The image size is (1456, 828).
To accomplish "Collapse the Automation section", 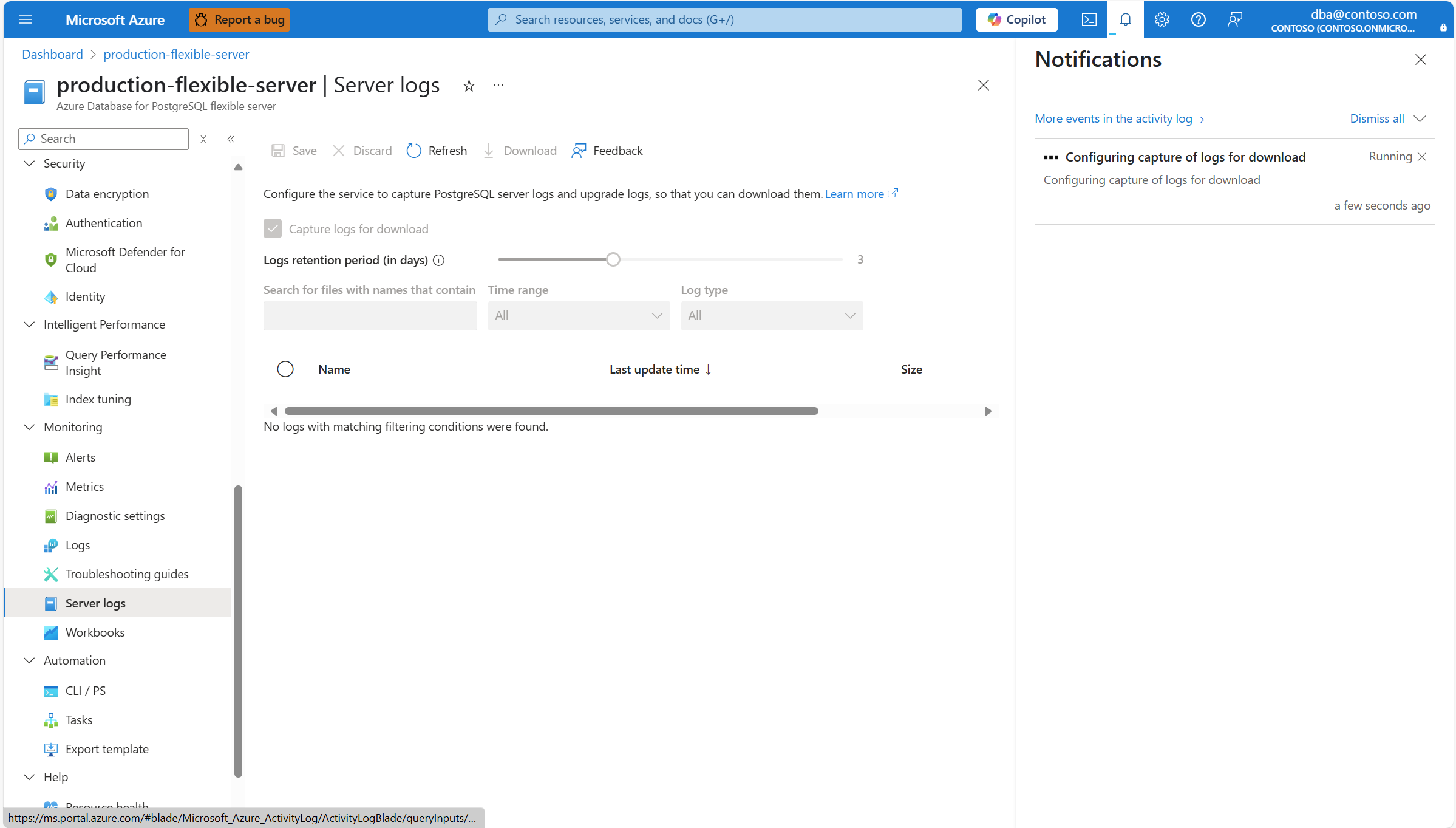I will pos(29,660).
